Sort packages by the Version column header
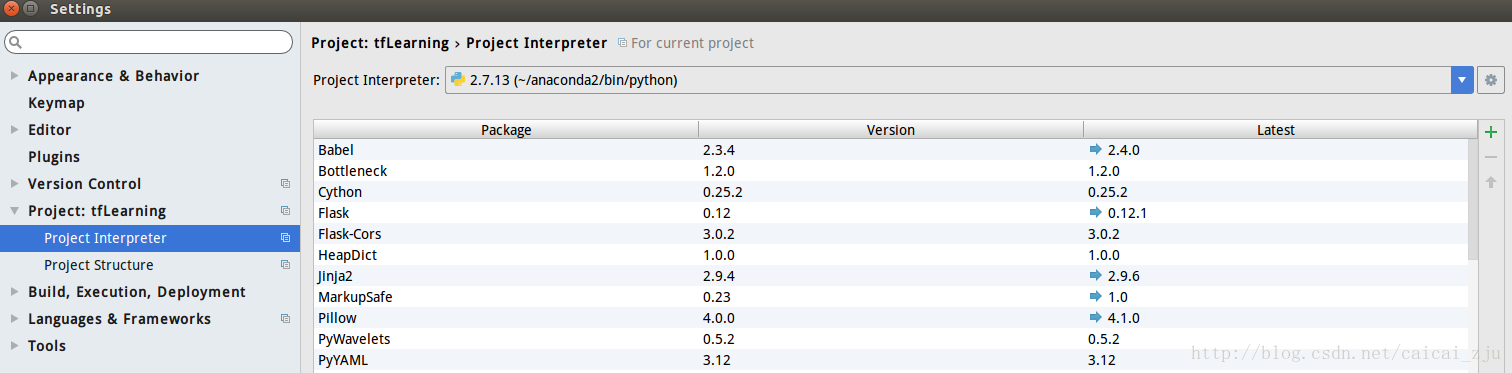Image resolution: width=1512 pixels, height=373 pixels. click(890, 130)
